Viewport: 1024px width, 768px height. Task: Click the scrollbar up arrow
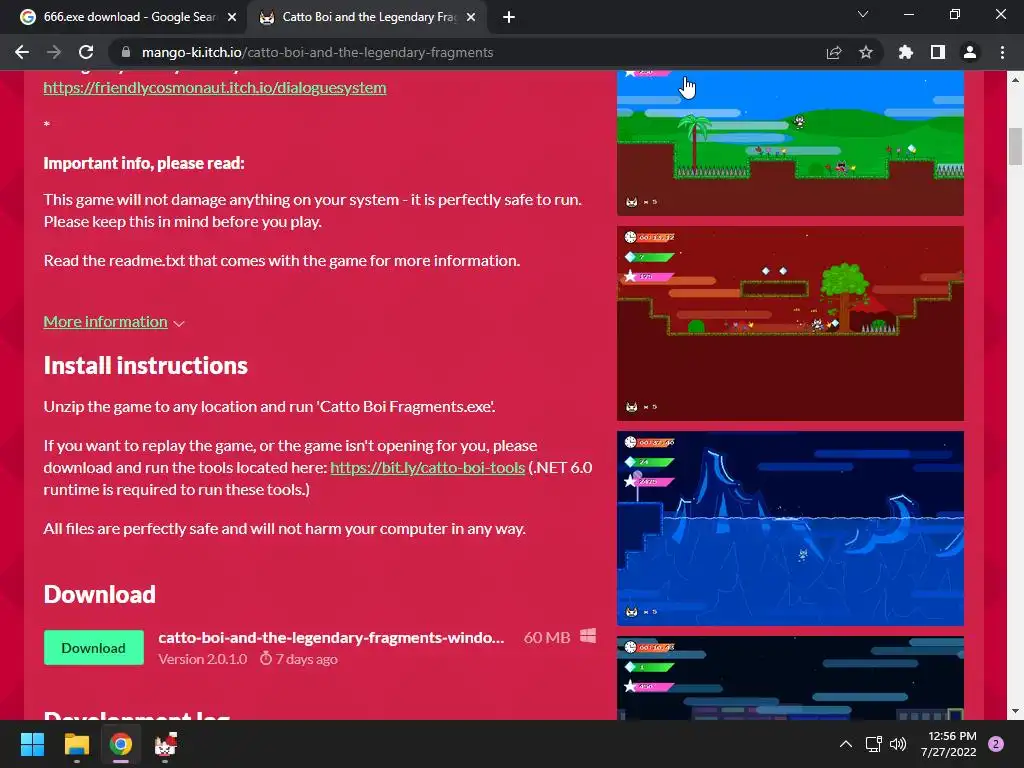(x=1015, y=79)
